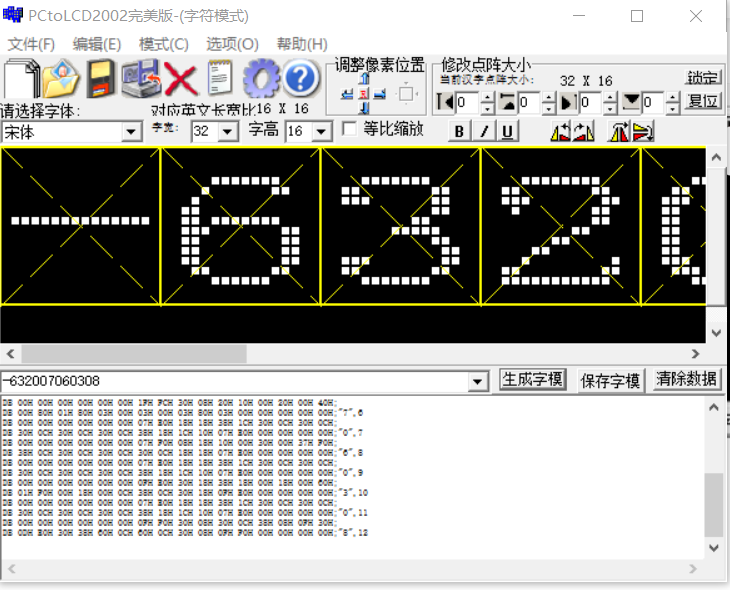Expand the 宋体 font dropdown
The height and width of the screenshot is (590, 730).
[131, 132]
